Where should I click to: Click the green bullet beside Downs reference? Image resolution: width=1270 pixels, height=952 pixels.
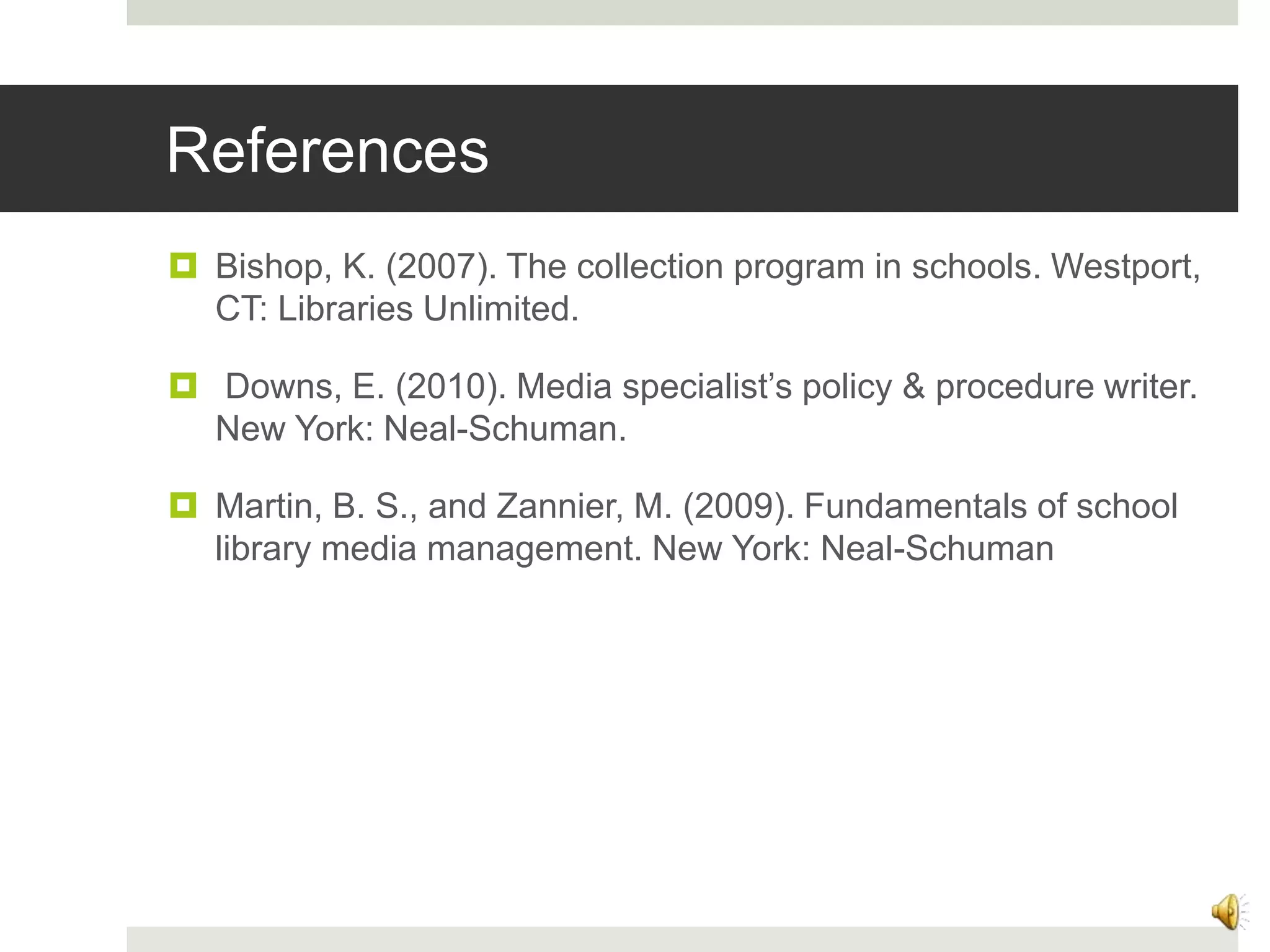[x=183, y=386]
